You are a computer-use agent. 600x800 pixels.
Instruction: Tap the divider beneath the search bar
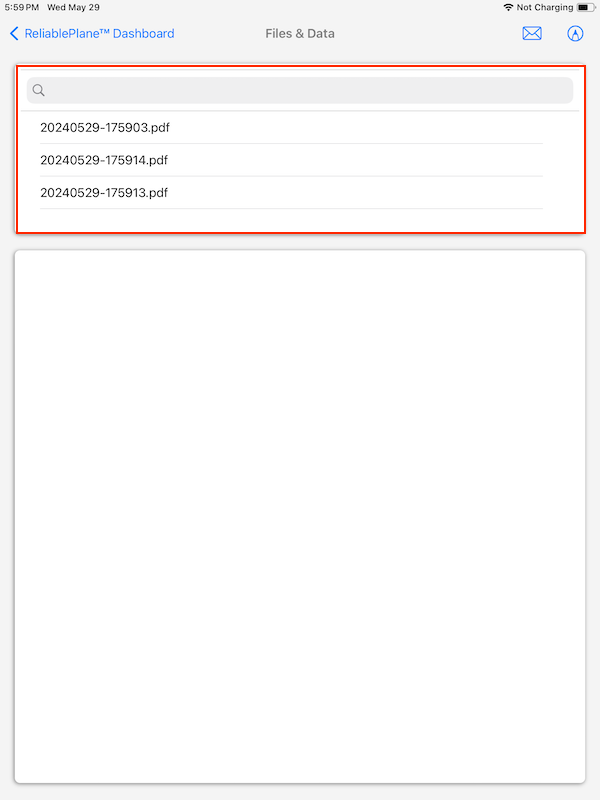pos(299,111)
